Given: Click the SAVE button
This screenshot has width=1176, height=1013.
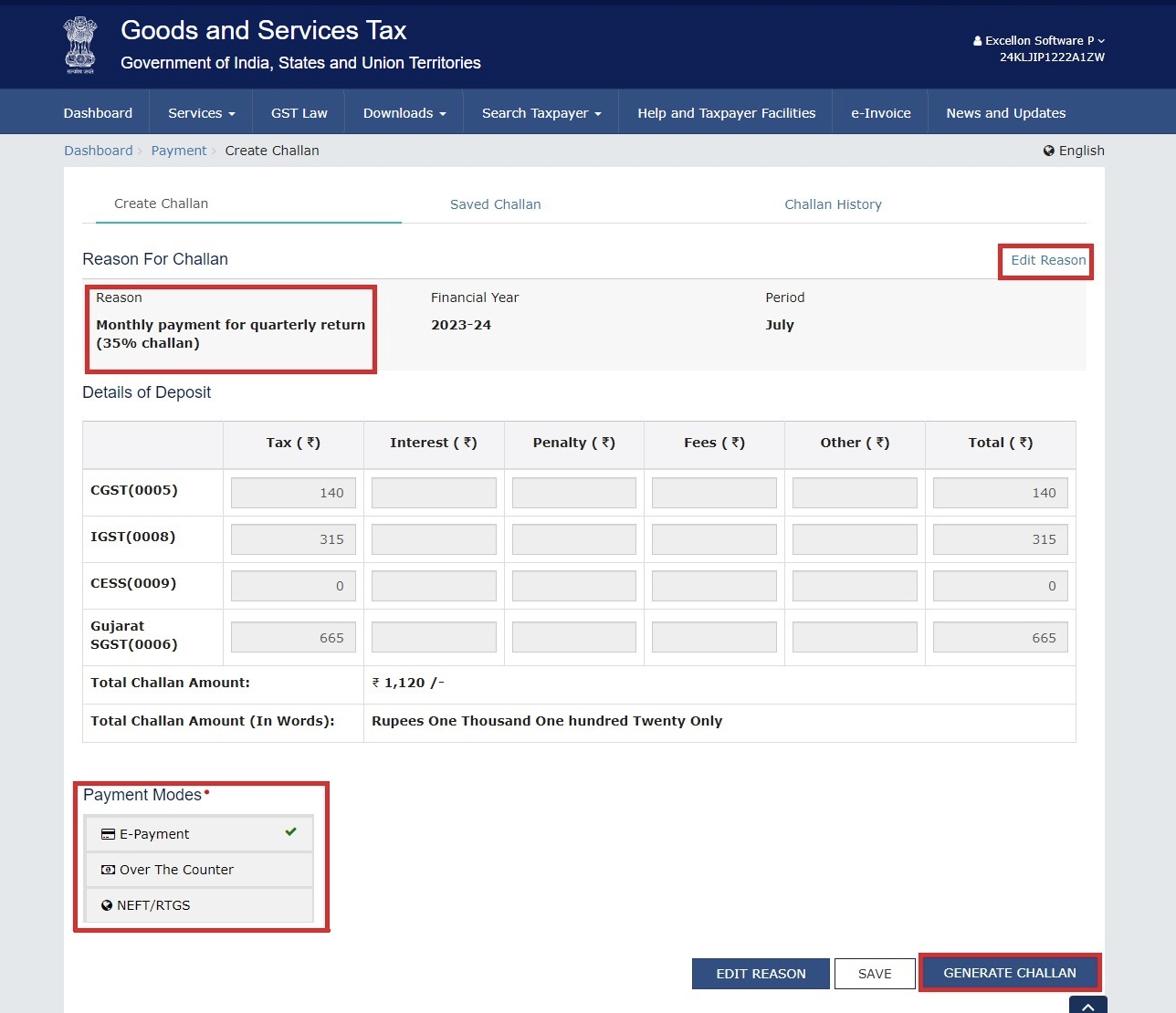Looking at the screenshot, I should tap(875, 974).
